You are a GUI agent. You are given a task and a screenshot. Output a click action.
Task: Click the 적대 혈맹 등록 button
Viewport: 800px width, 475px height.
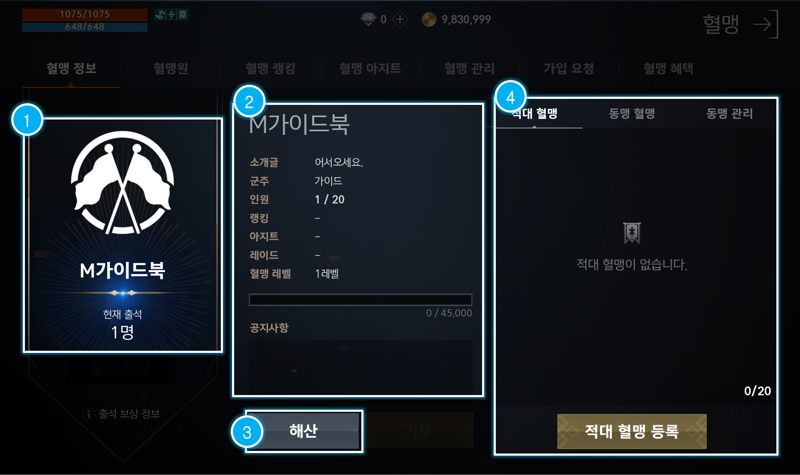click(632, 432)
